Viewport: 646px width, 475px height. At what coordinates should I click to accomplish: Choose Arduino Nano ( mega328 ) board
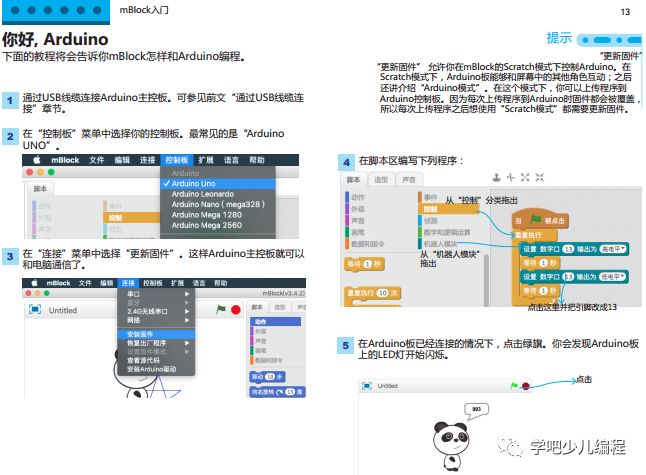click(x=218, y=204)
